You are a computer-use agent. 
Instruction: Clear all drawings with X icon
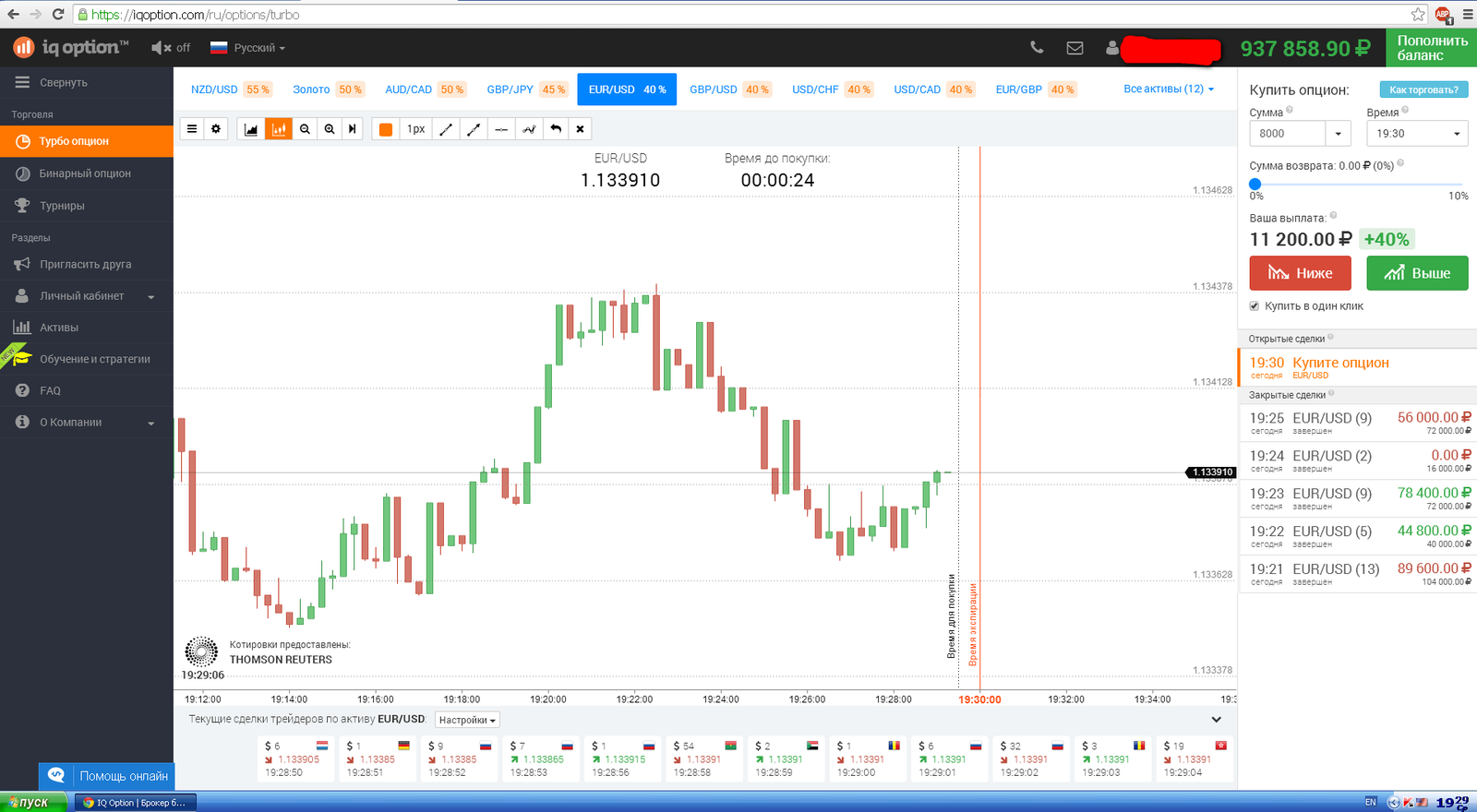(x=580, y=129)
